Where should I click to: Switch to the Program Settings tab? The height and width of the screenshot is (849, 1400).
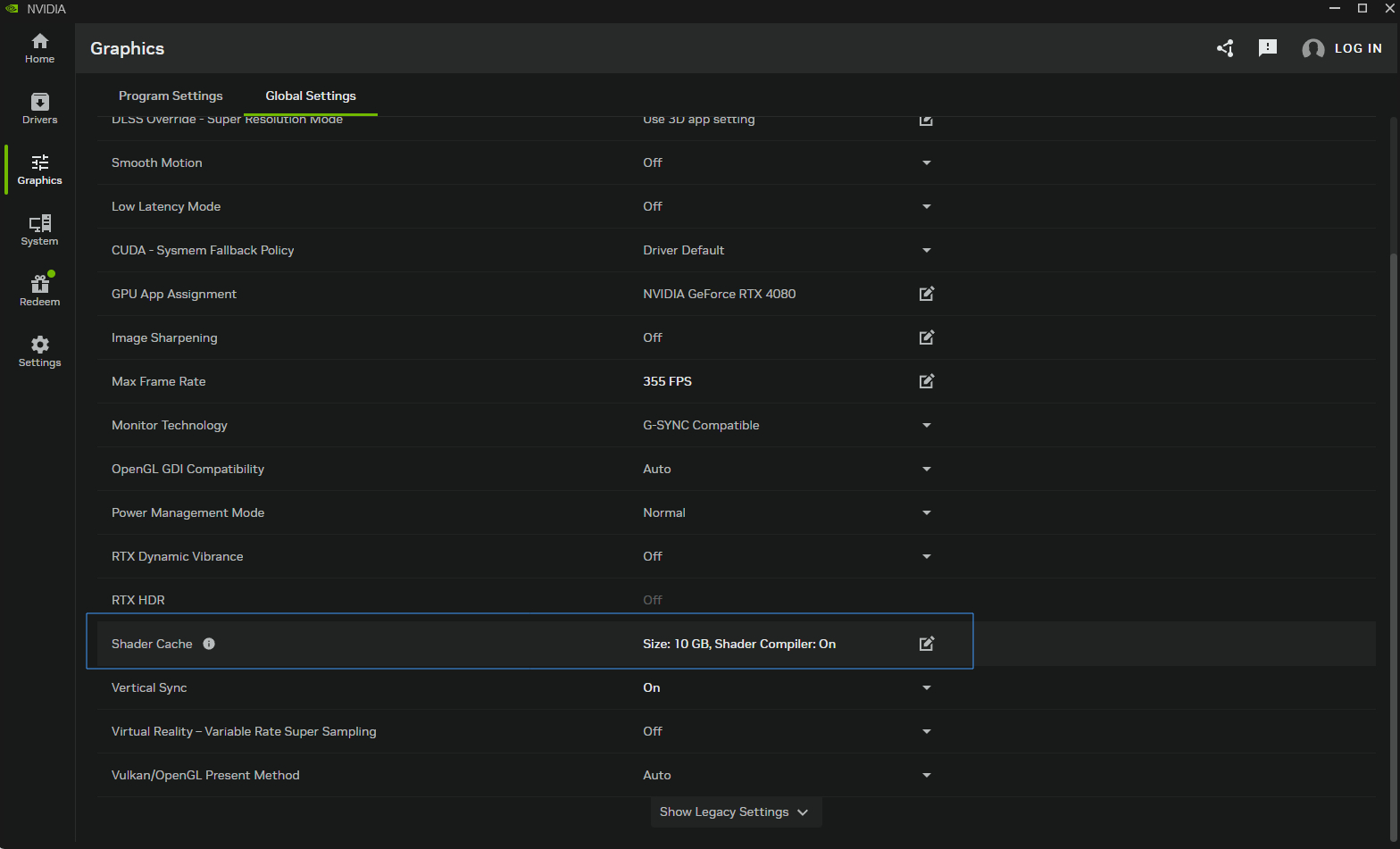[171, 96]
